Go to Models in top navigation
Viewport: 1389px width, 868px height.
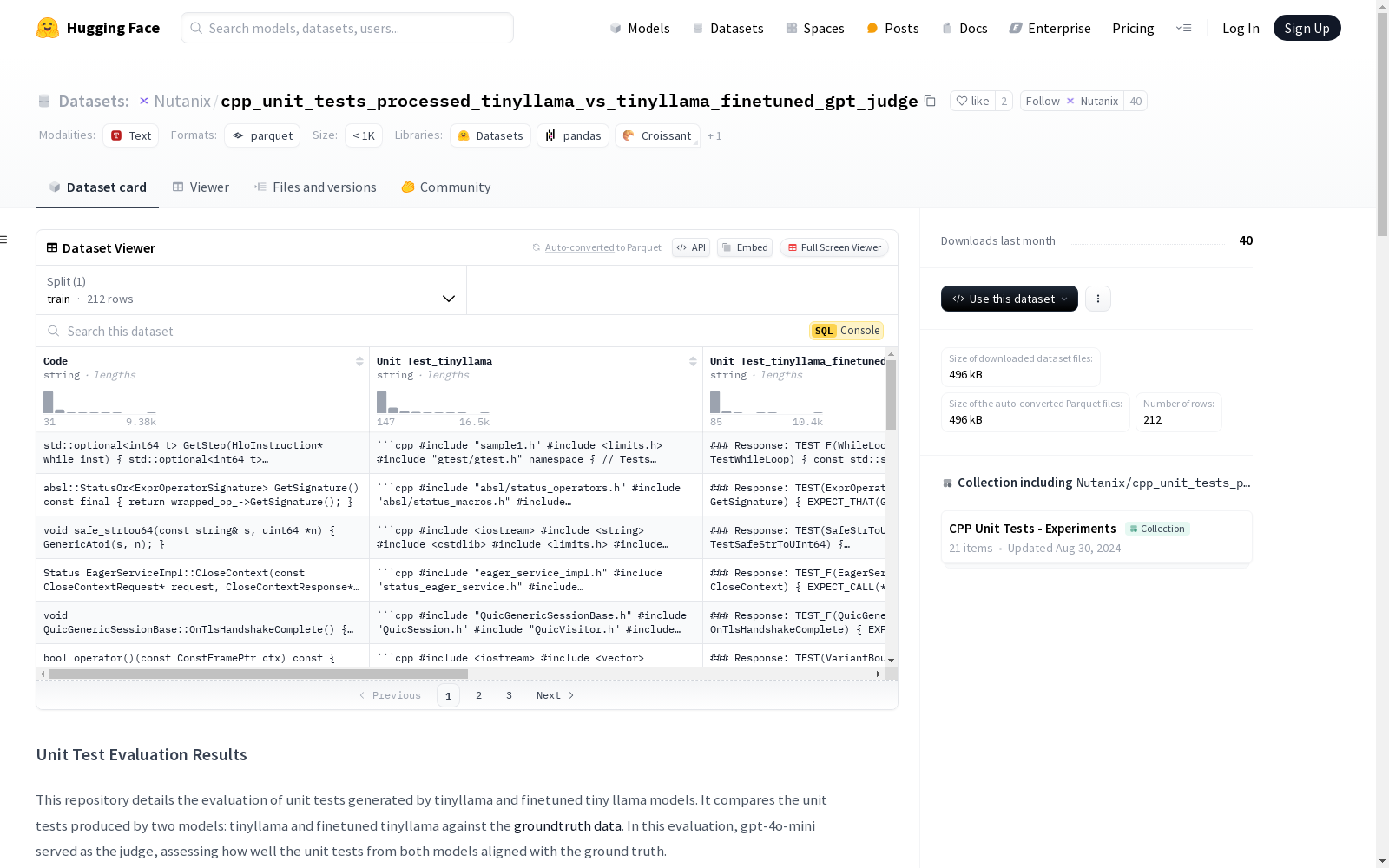(x=640, y=28)
